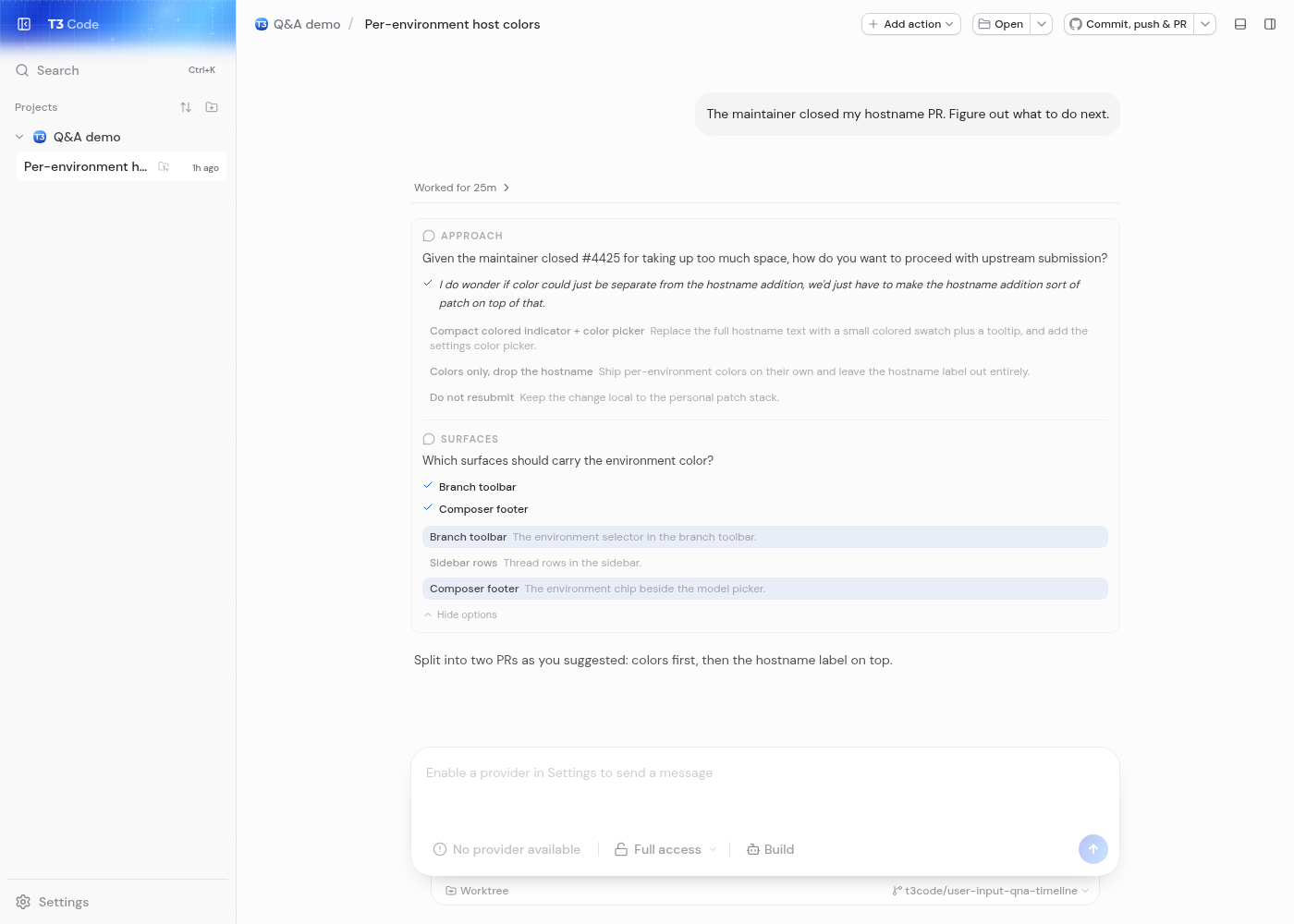1294x924 pixels.
Task: Click the Worktree folder icon
Action: click(451, 891)
